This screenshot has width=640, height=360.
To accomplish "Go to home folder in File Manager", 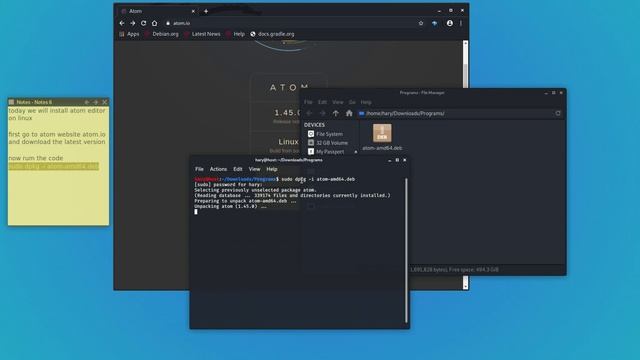I will pyautogui.click(x=349, y=113).
